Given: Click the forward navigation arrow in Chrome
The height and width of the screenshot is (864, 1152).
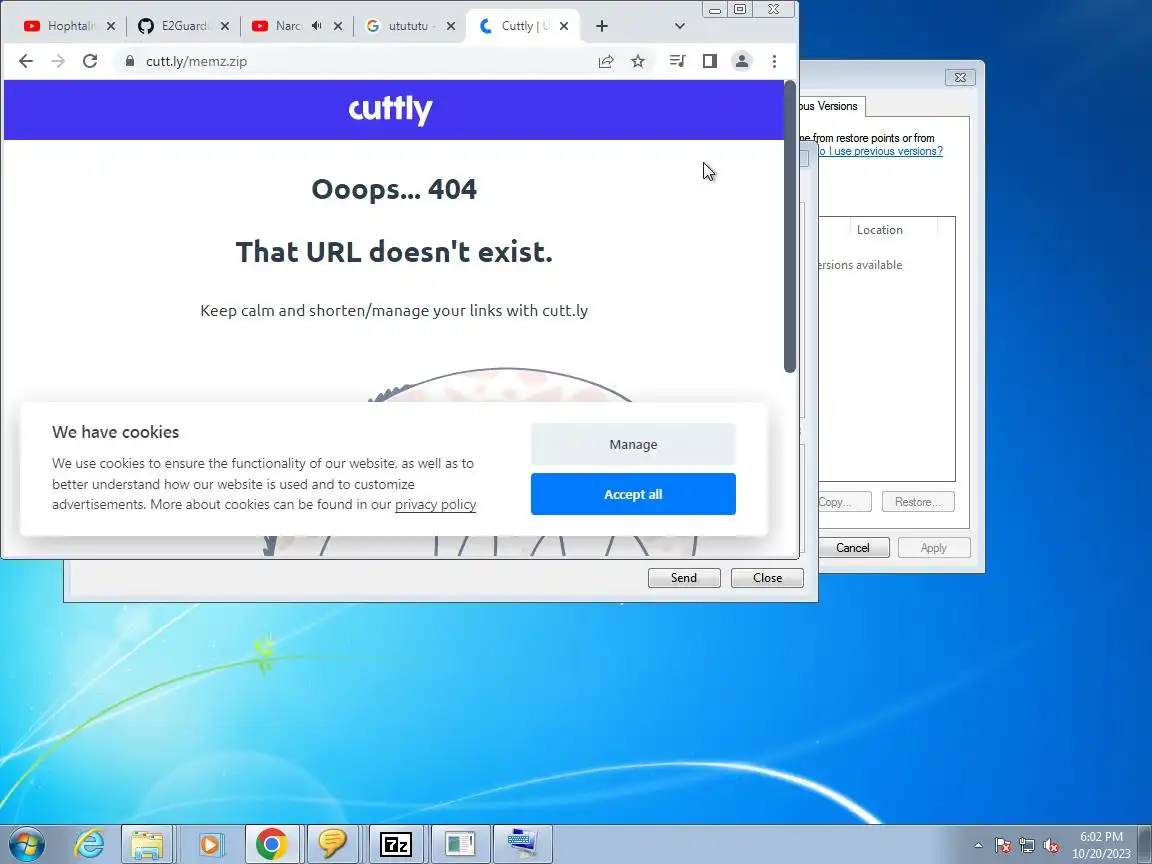Looking at the screenshot, I should pyautogui.click(x=58, y=61).
